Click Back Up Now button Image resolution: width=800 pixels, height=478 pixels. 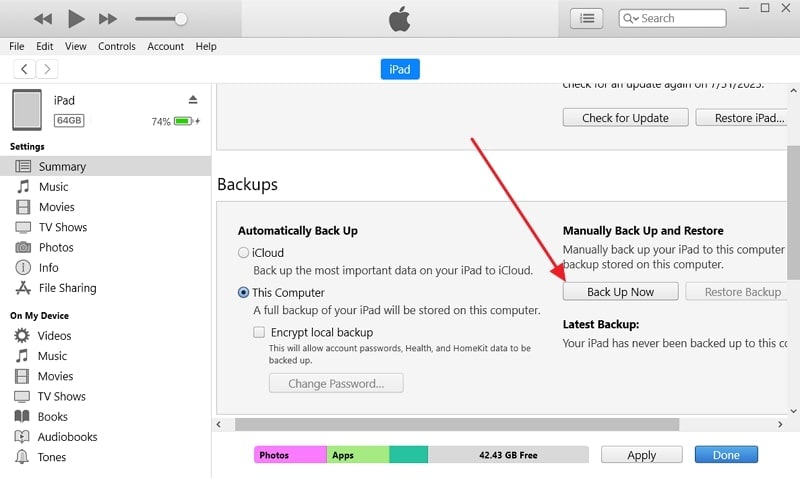click(x=620, y=292)
